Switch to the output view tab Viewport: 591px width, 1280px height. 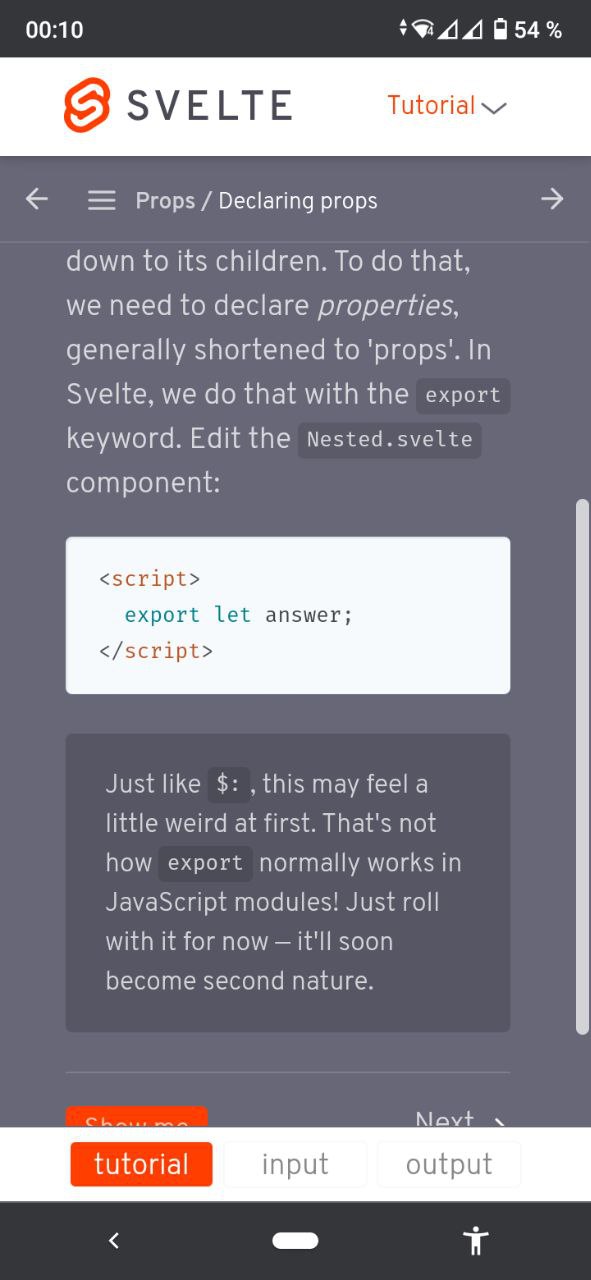(x=449, y=1164)
